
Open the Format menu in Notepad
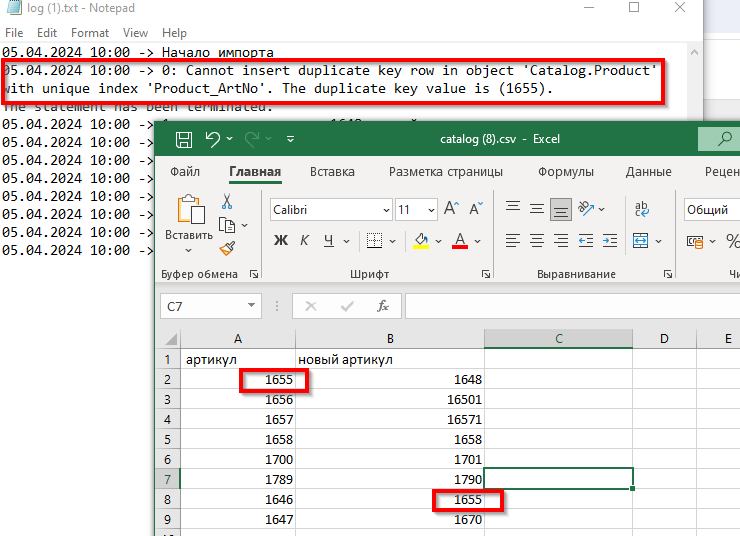click(90, 33)
